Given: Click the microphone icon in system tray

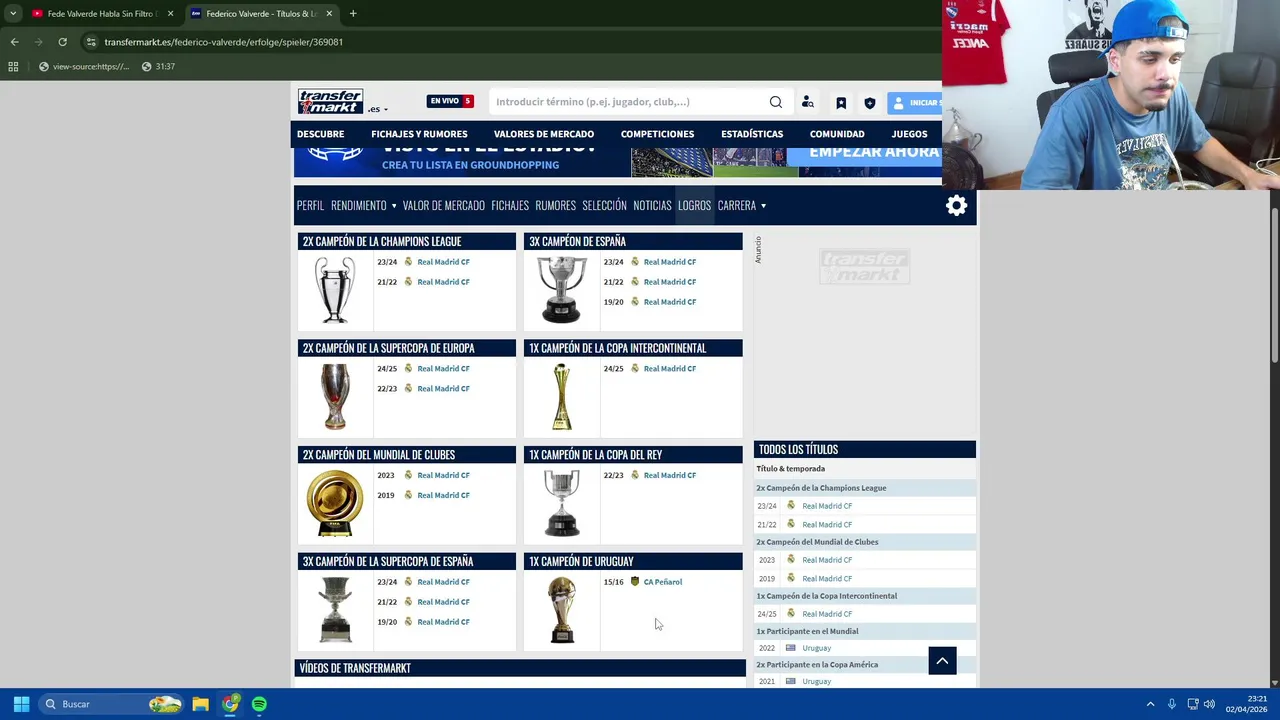Looking at the screenshot, I should 1171,704.
